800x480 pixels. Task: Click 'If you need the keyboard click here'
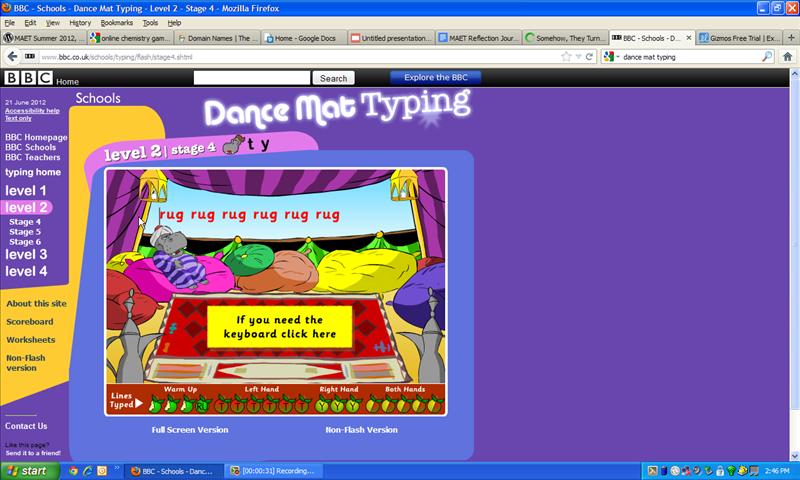(280, 326)
